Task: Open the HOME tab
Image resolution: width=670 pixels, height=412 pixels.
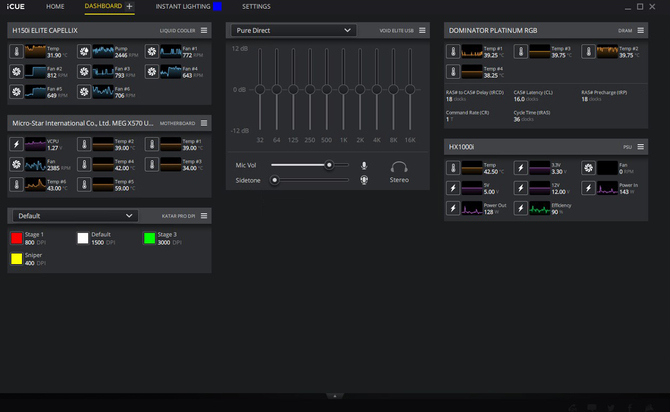Action: click(x=55, y=6)
